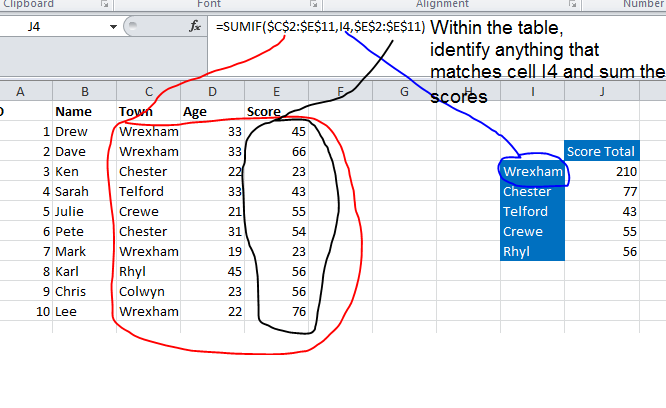
Task: Click the Colwyn town cell
Action: 148,291
